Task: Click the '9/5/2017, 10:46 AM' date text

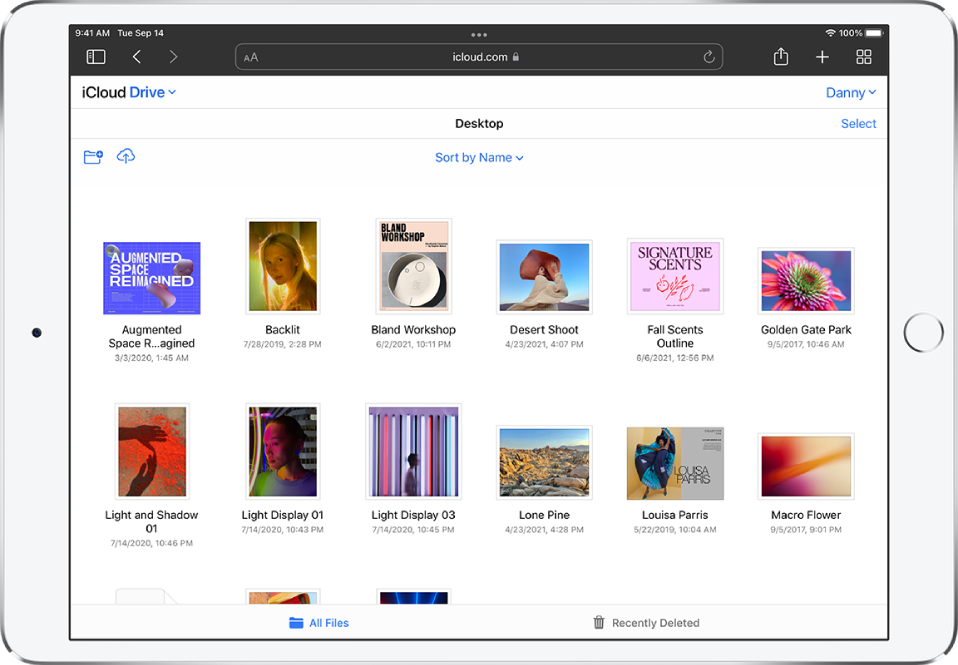Action: coord(806,344)
